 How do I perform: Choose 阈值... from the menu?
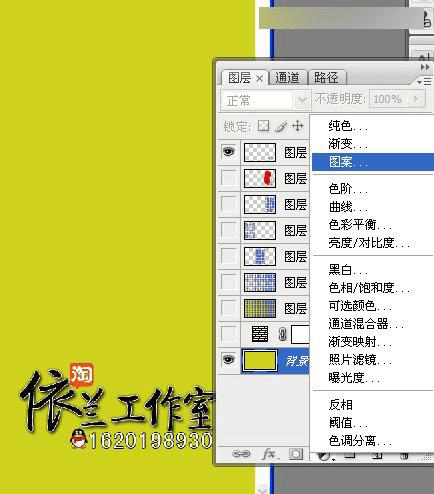(x=373, y=423)
